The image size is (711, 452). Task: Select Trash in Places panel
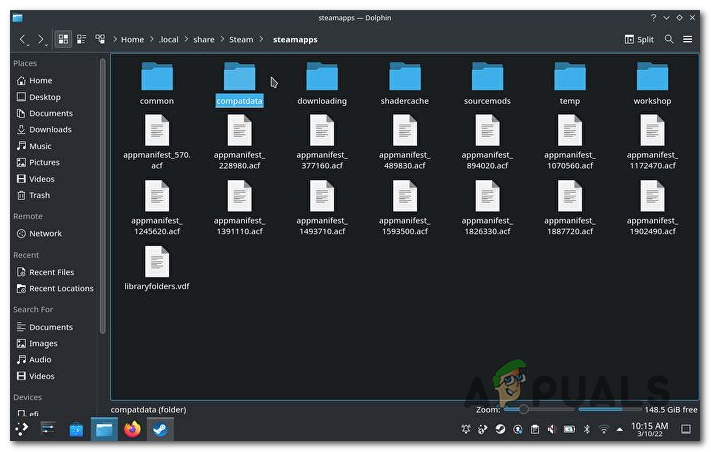coord(39,195)
